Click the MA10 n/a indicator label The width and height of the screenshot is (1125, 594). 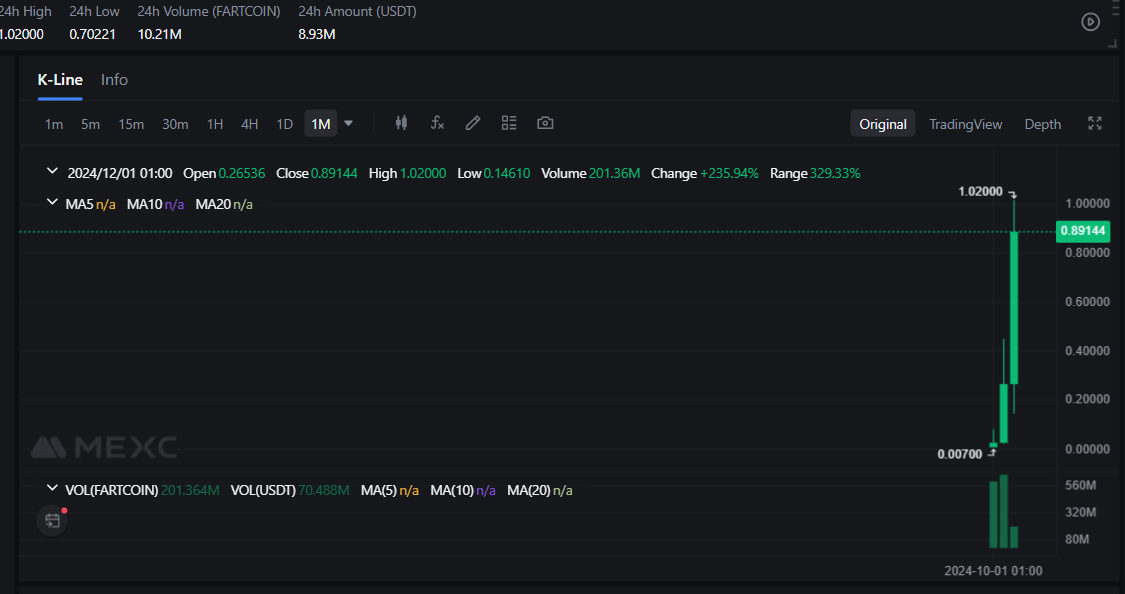(156, 204)
